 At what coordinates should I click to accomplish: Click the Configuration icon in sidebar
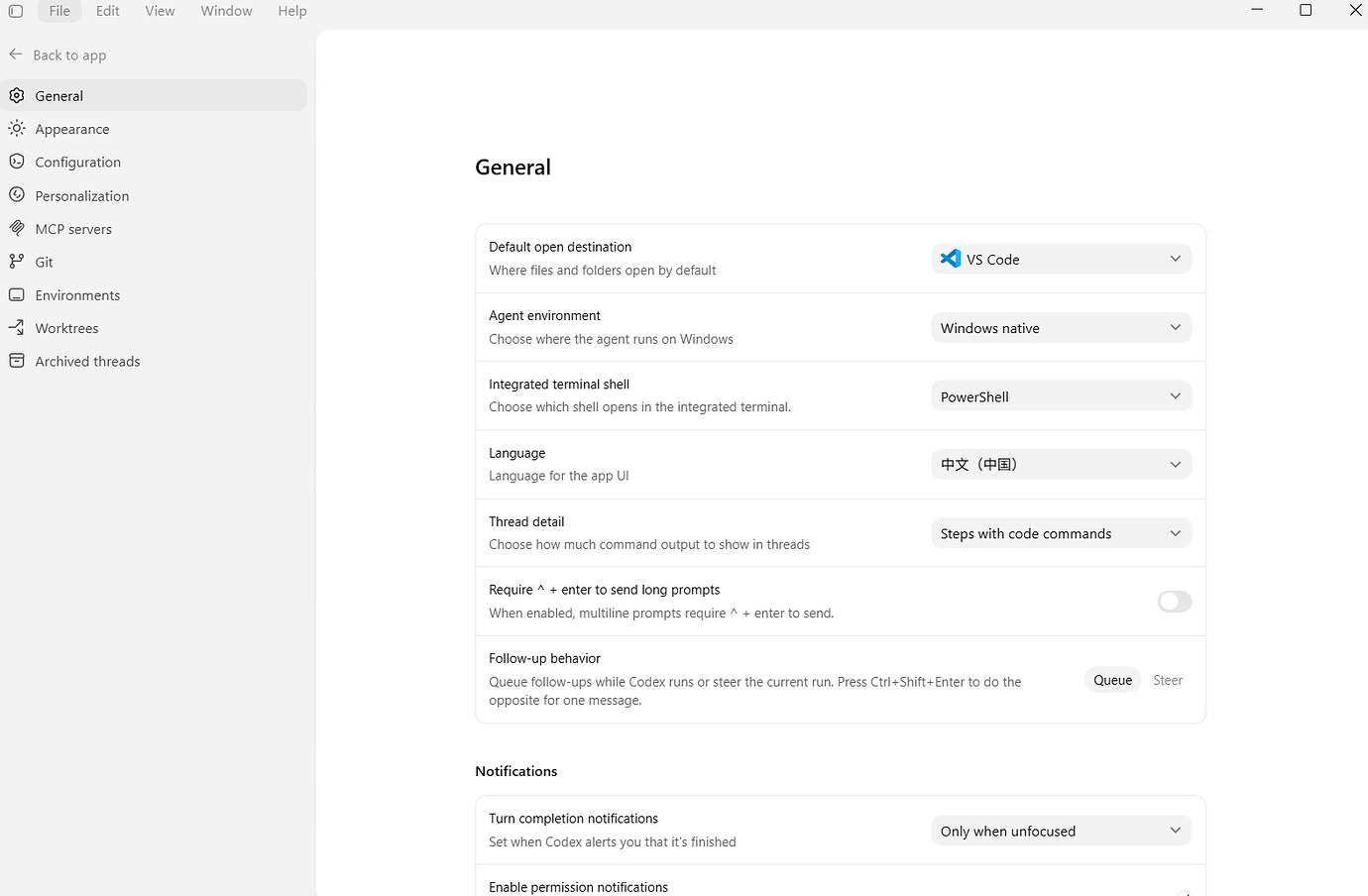[x=17, y=161]
